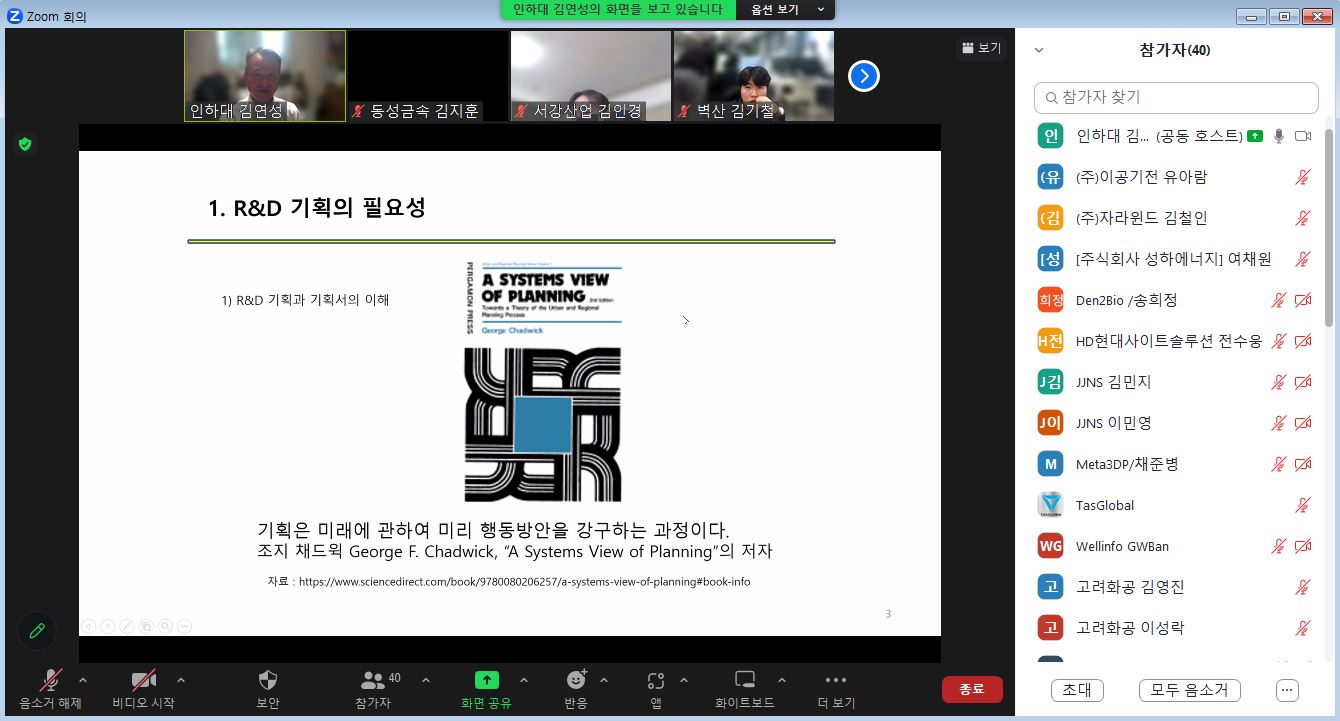This screenshot has height=721, width=1340.
Task: Click the green encryption shield icon
Action: 25,144
